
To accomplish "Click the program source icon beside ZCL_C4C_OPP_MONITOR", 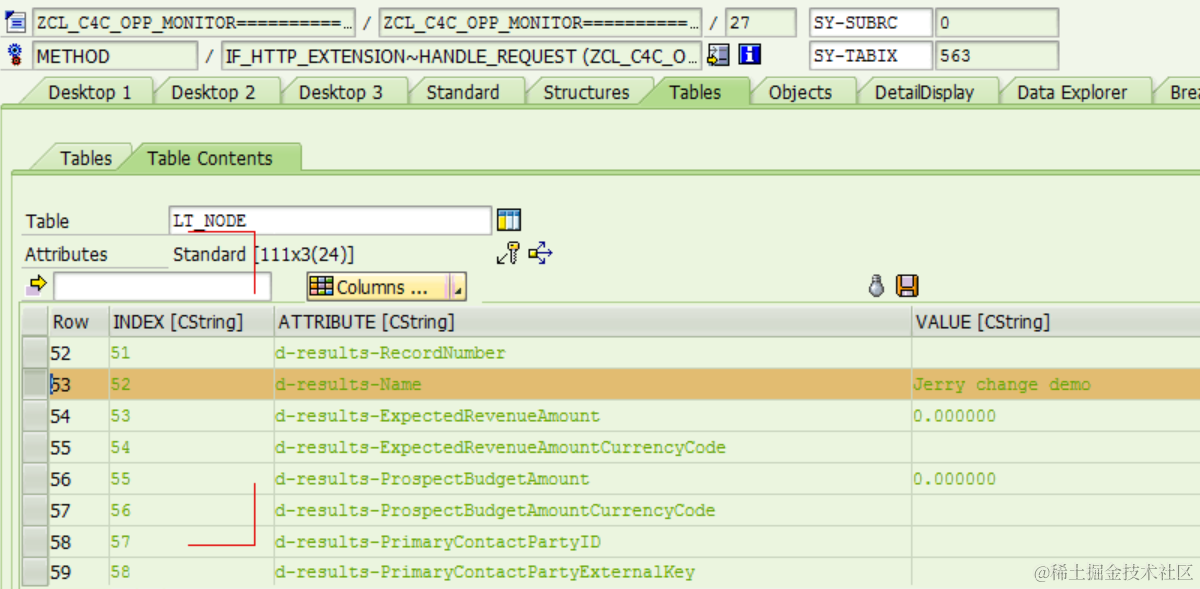I will click(x=16, y=22).
